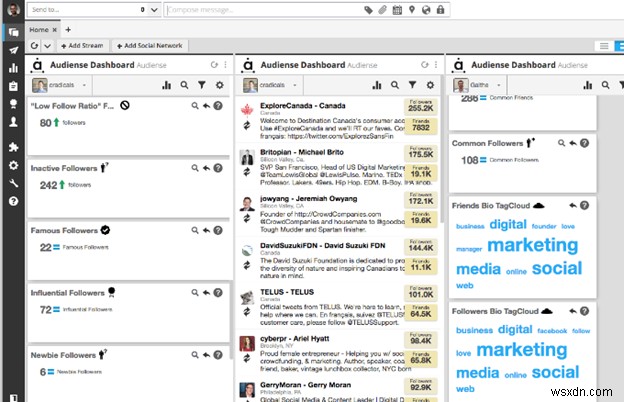Open the filter funnel in second stream
This screenshot has width=624, height=402.
tap(412, 85)
